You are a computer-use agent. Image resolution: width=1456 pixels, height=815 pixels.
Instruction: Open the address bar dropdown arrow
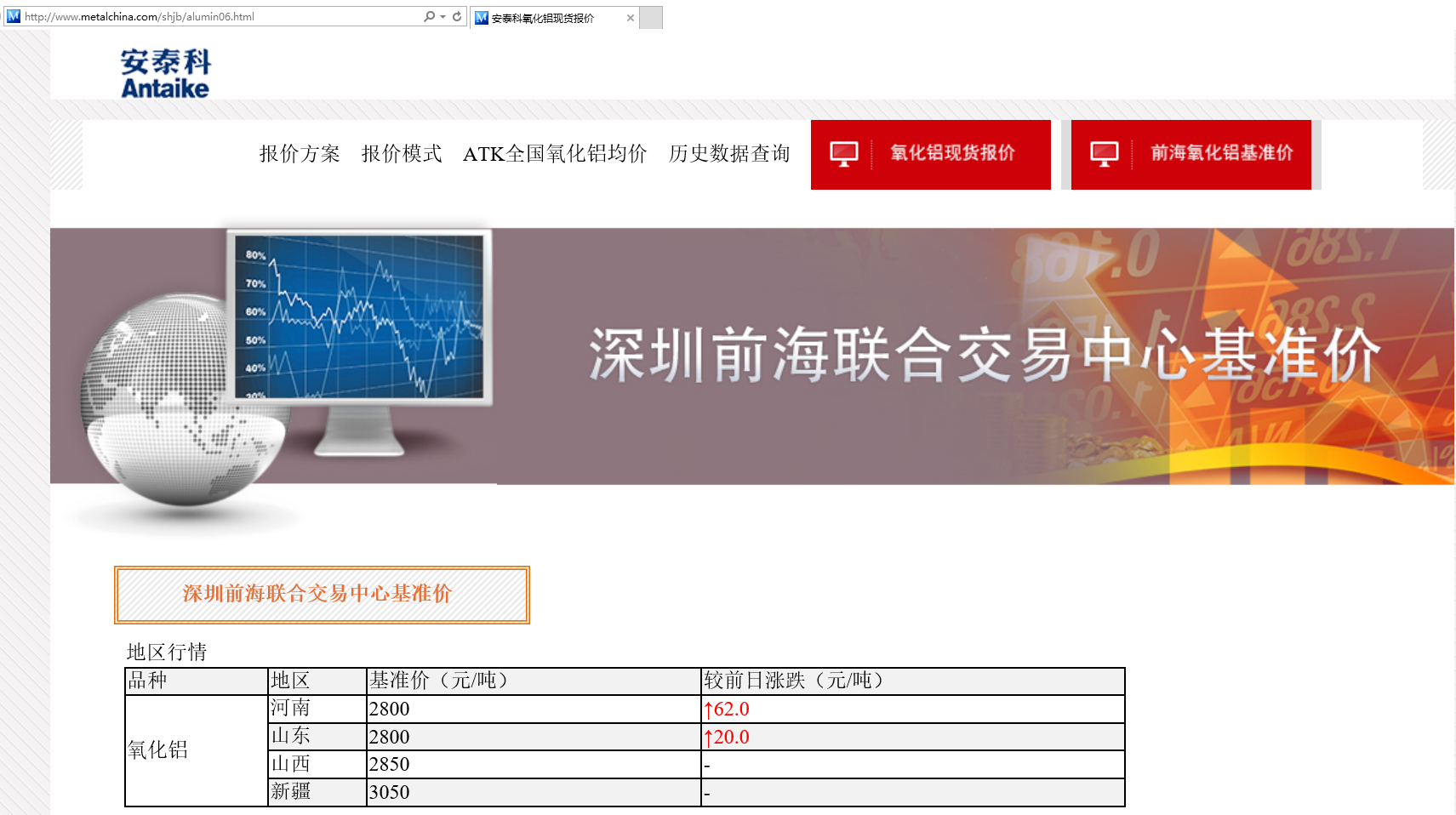coord(443,17)
